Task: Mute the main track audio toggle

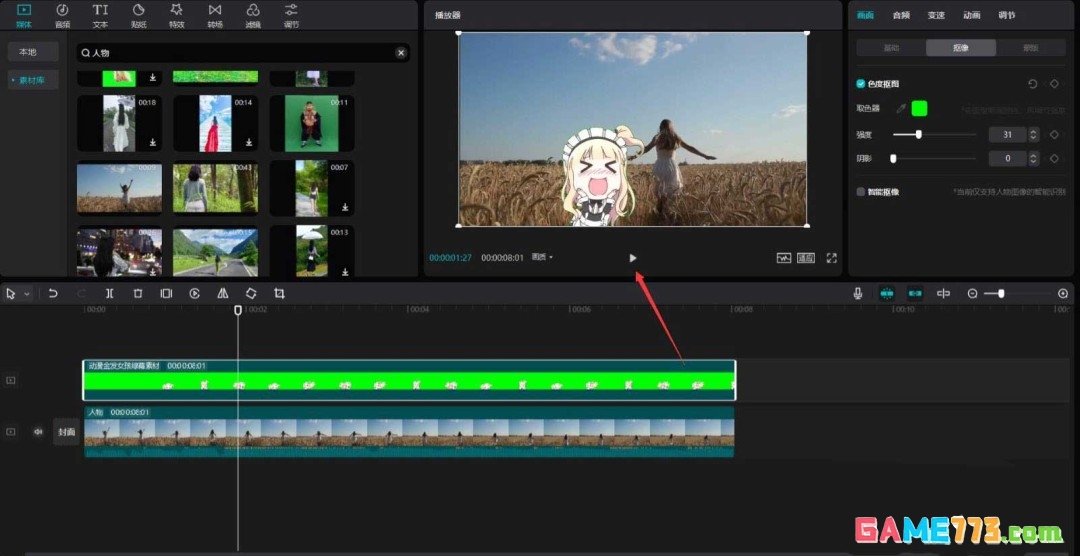Action: pos(38,432)
